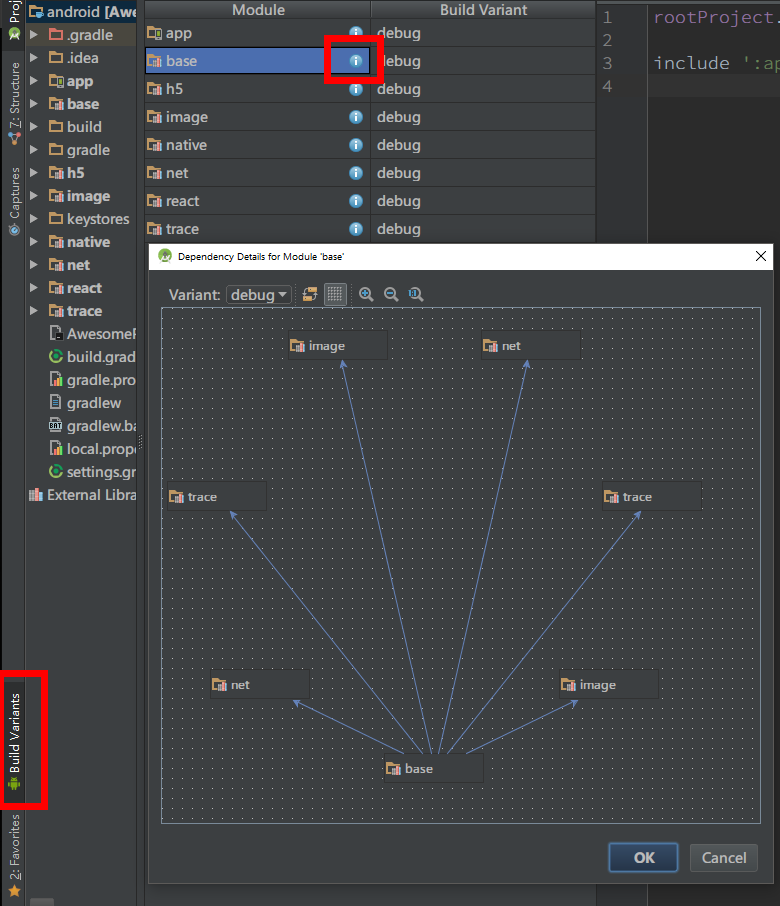This screenshot has height=906, width=780.
Task: Expand the .idea folder
Action: pyautogui.click(x=34, y=58)
